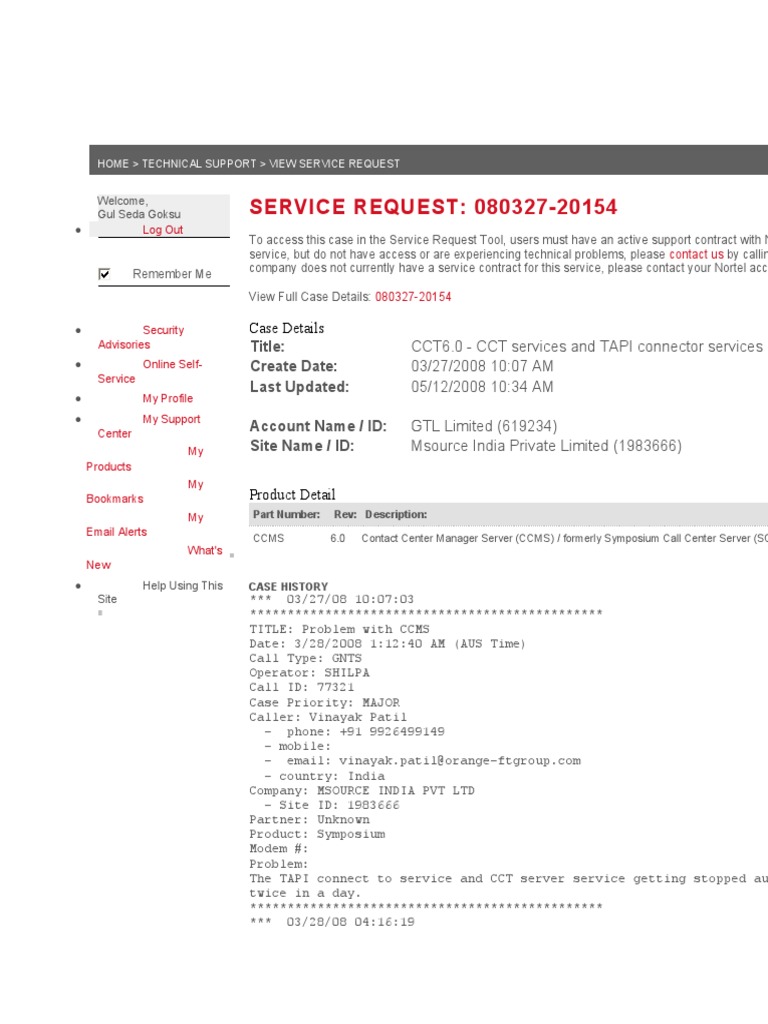The height and width of the screenshot is (1024, 768).
Task: Click the What's New link
Action: (x=204, y=551)
